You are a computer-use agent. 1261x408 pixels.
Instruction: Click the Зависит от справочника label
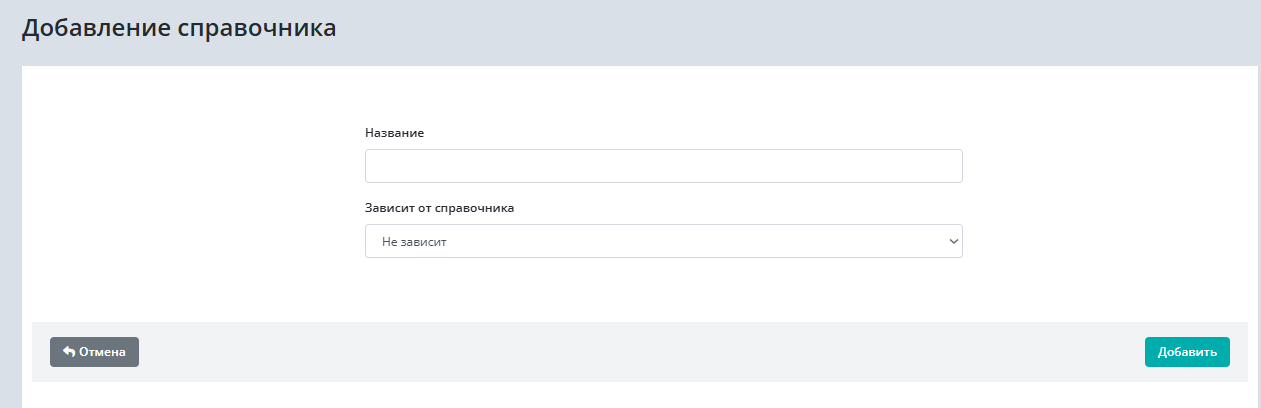[x=439, y=208]
